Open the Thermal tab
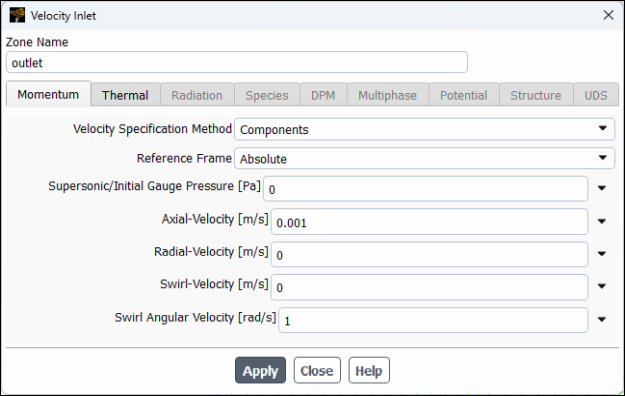This screenshot has height=396, width=625. tap(125, 95)
